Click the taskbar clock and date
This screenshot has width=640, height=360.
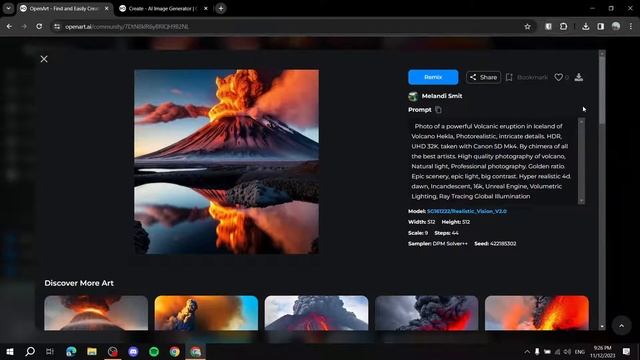tap(602, 351)
